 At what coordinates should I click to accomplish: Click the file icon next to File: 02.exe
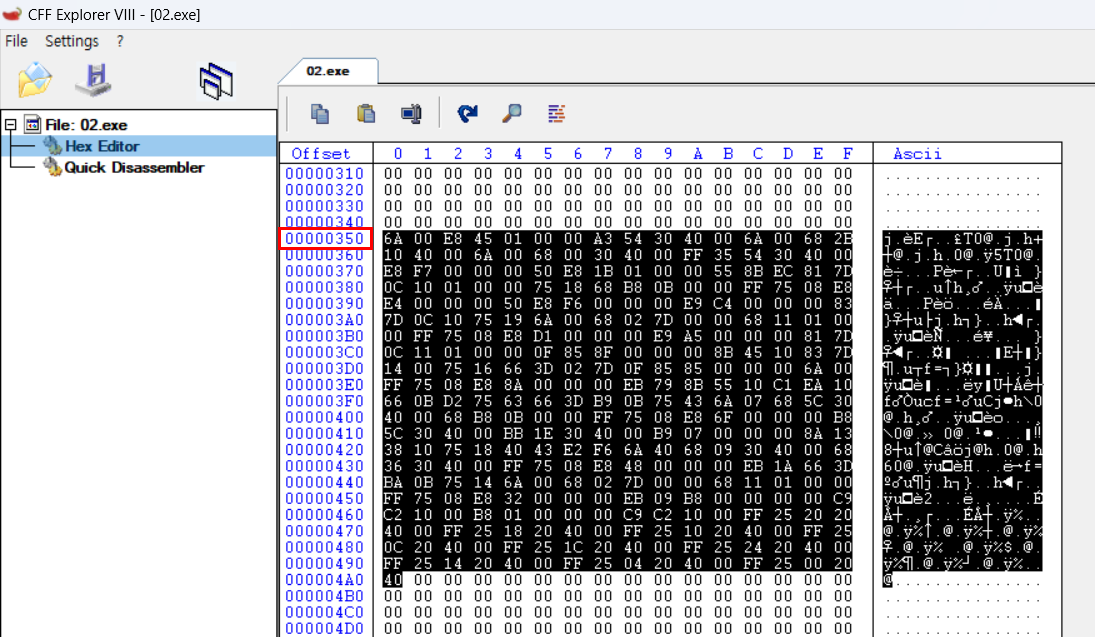(x=32, y=124)
